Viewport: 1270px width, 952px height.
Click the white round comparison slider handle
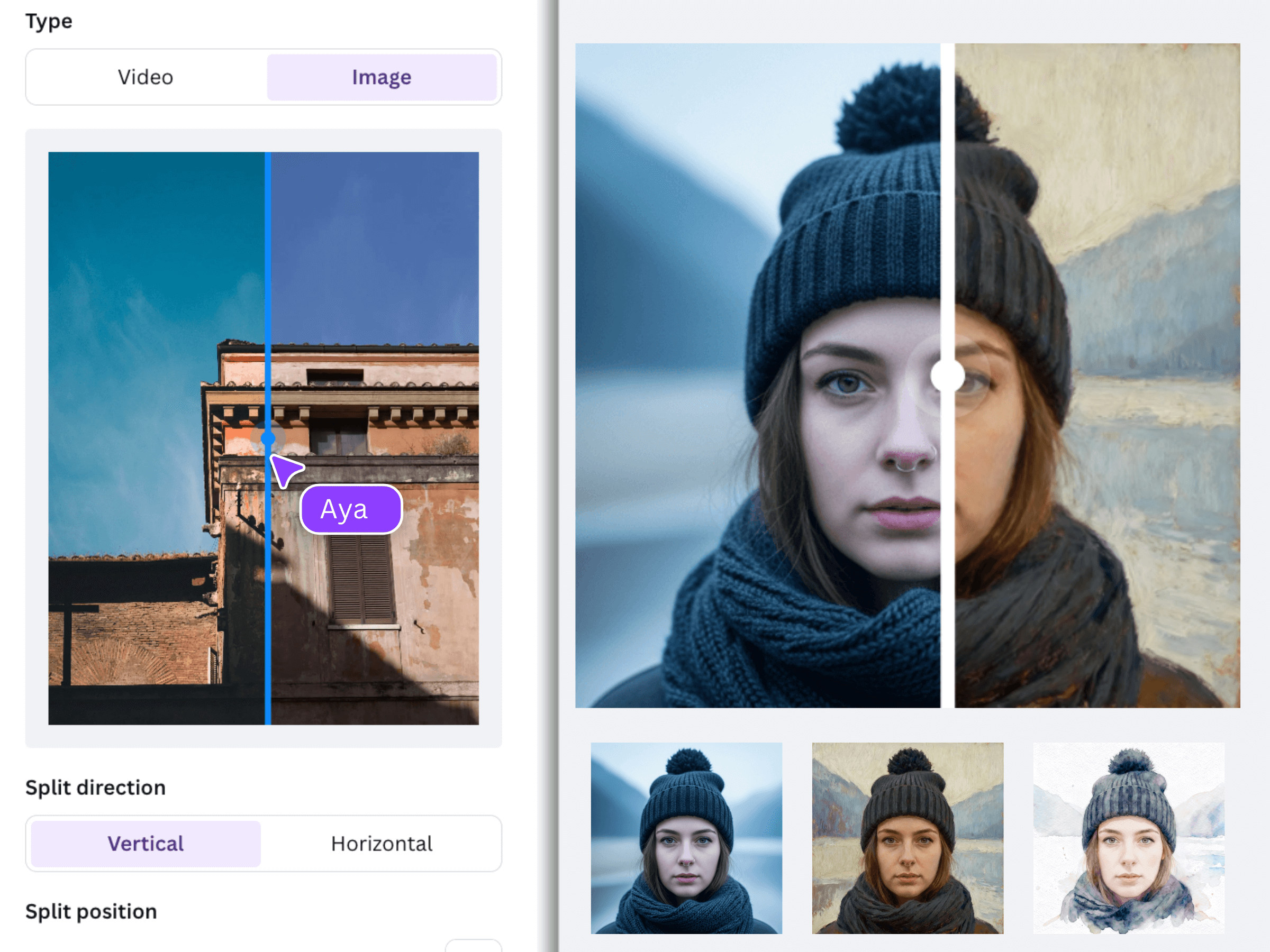[947, 376]
